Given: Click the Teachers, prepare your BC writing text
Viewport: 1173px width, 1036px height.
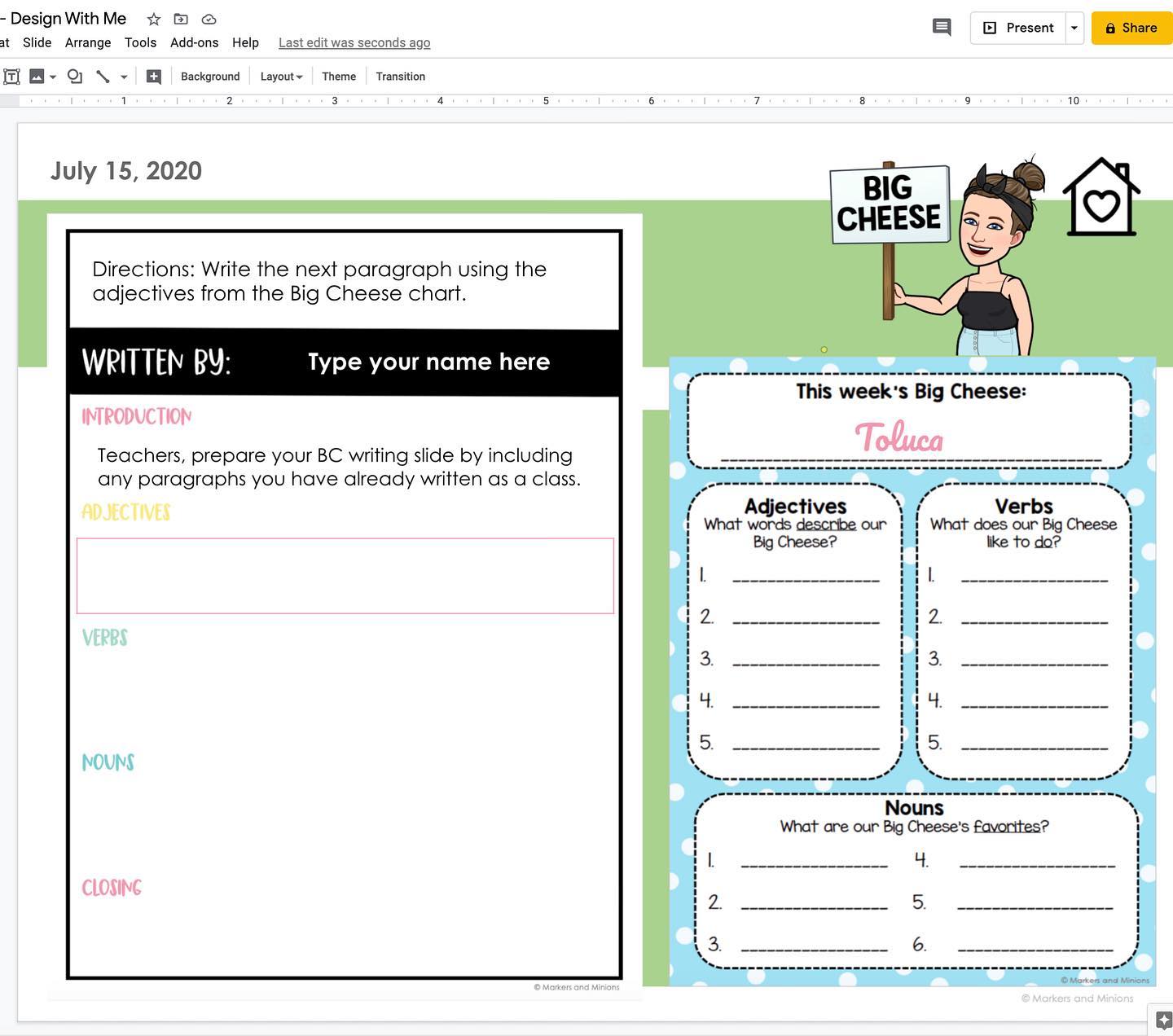Looking at the screenshot, I should click(x=339, y=467).
